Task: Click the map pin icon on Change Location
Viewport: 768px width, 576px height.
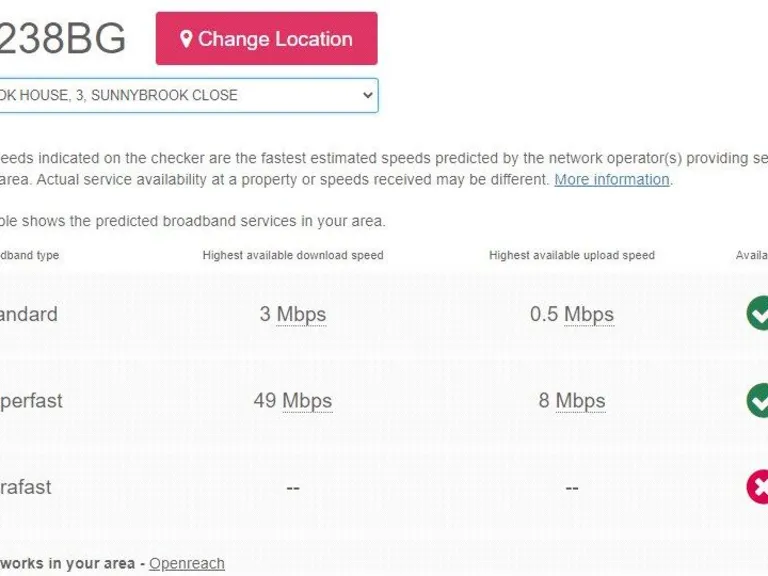Action: [185, 39]
